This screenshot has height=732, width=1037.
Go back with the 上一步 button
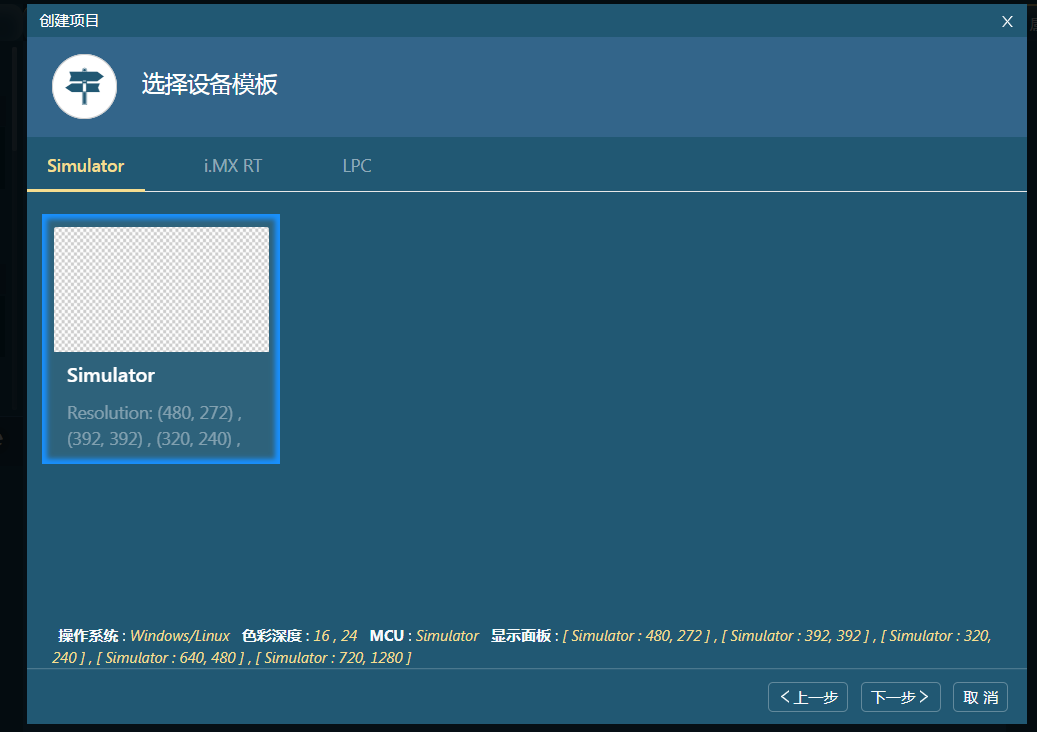coord(808,697)
